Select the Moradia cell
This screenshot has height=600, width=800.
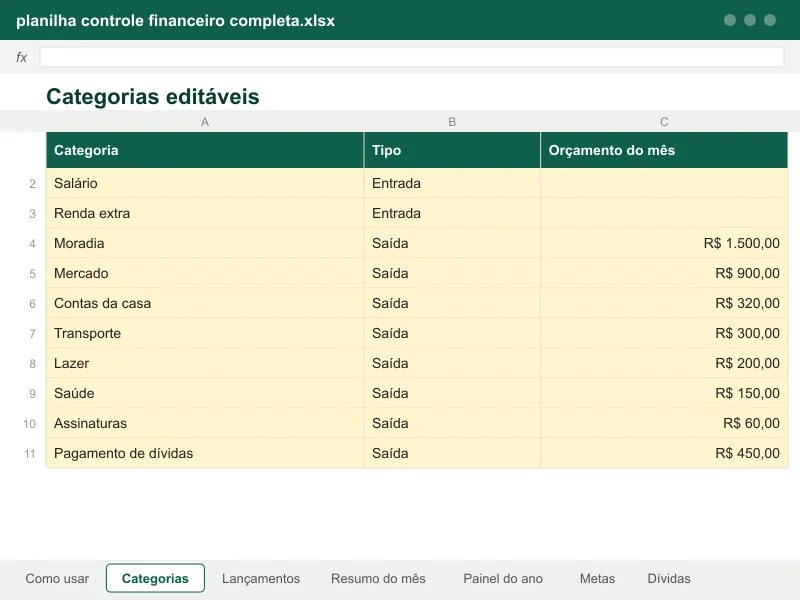[x=205, y=243]
